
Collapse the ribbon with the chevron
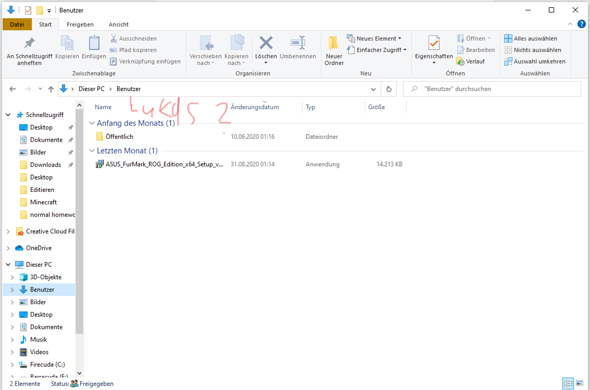coord(570,24)
